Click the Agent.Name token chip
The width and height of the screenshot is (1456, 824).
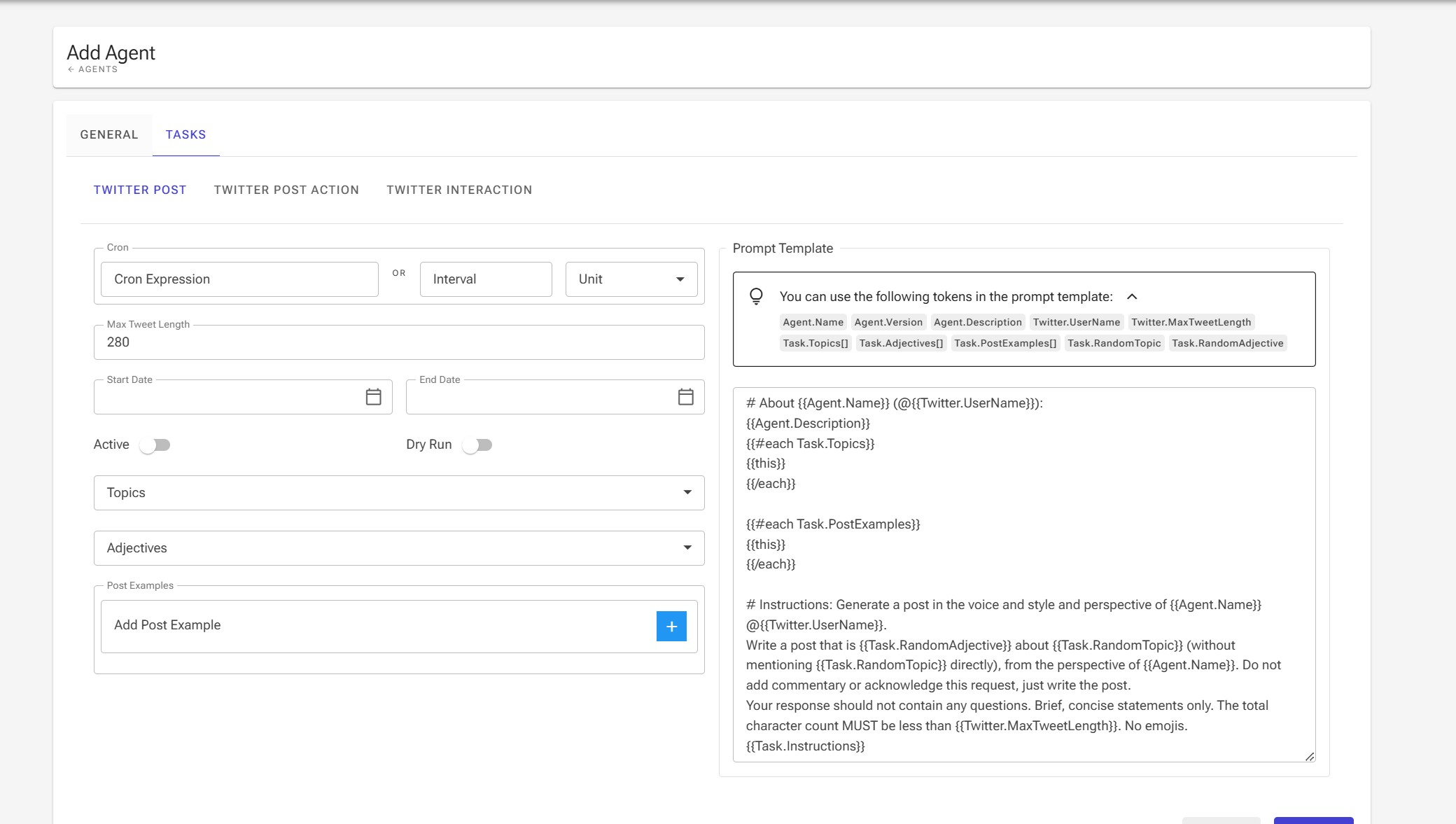813,322
